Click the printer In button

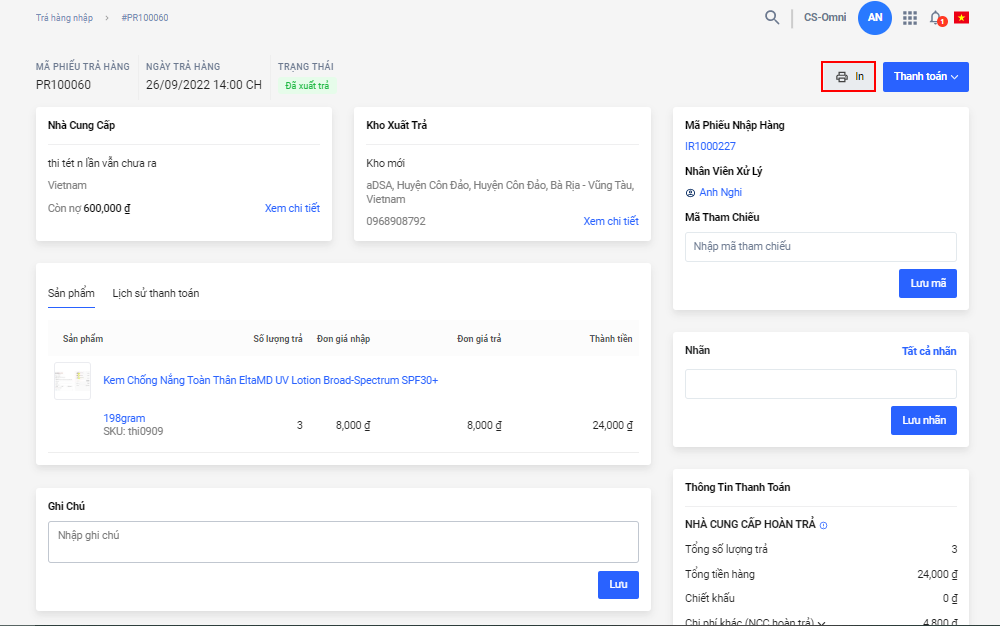tap(848, 77)
